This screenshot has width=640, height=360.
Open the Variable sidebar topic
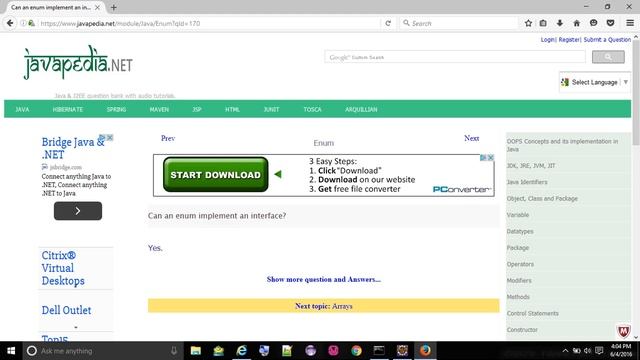click(x=518, y=215)
